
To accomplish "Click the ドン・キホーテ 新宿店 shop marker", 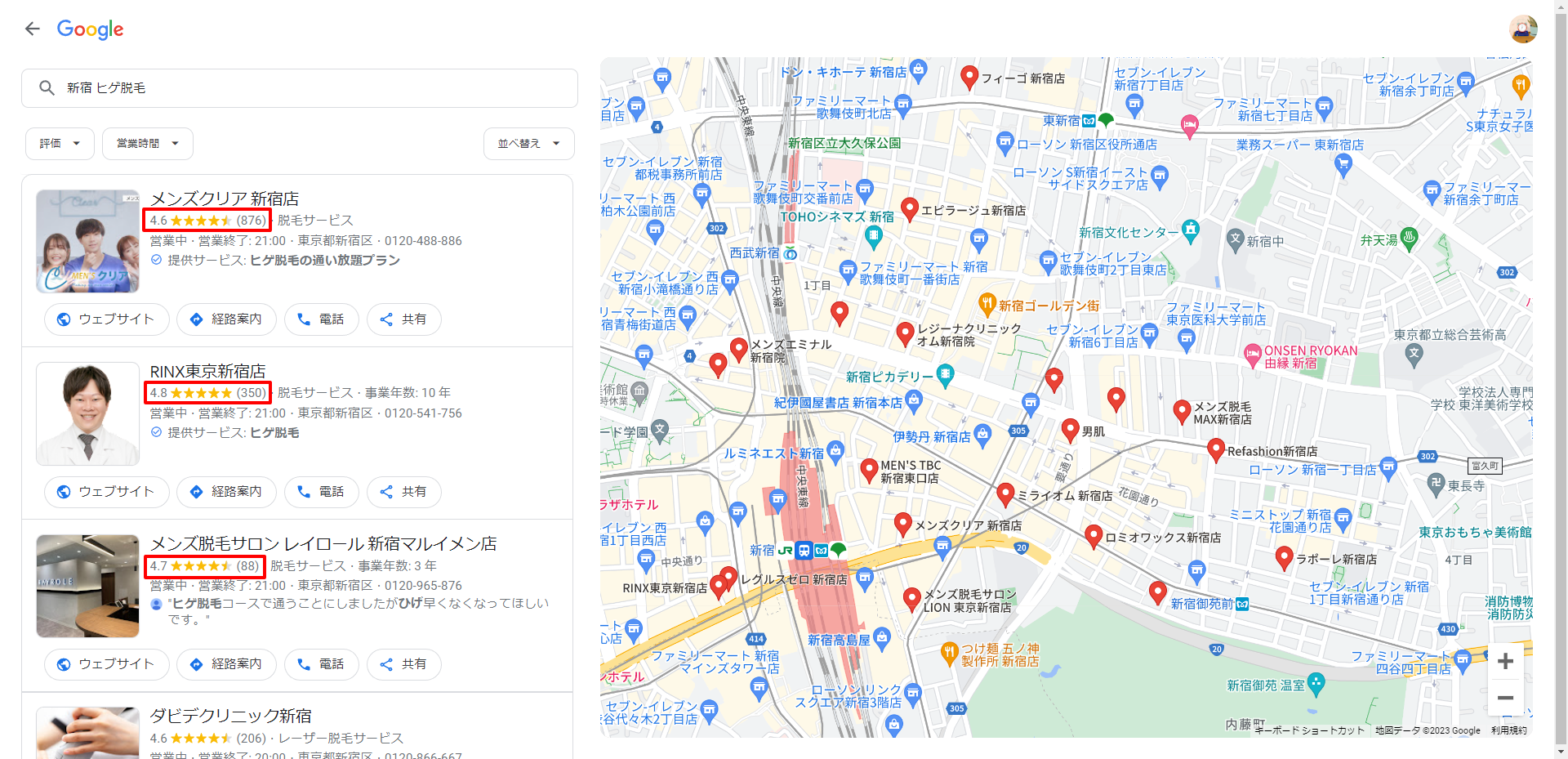I will click(919, 70).
